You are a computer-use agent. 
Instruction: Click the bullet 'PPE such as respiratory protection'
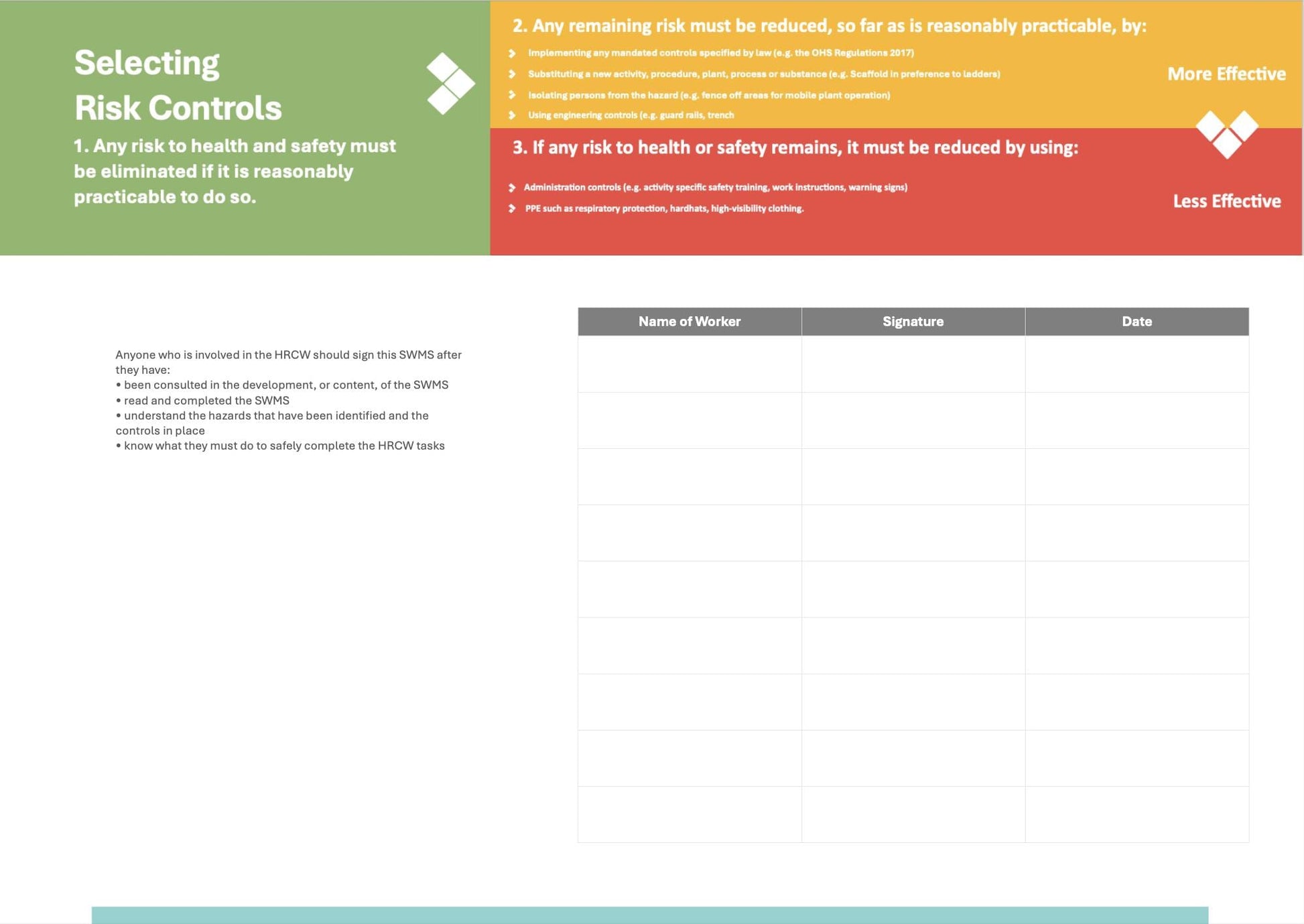coord(665,208)
